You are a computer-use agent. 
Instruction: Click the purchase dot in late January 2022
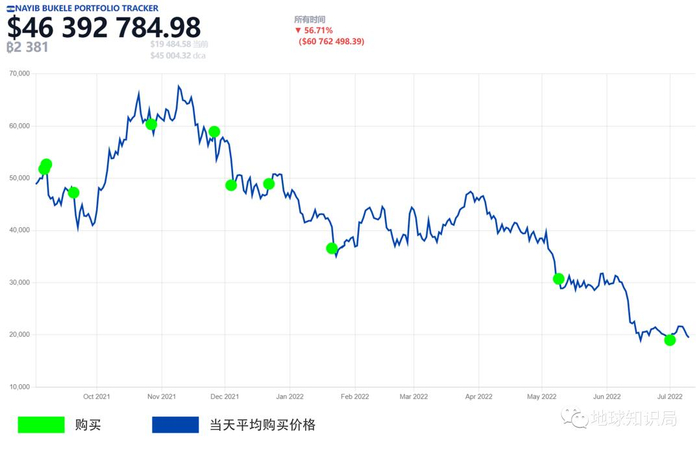332,248
